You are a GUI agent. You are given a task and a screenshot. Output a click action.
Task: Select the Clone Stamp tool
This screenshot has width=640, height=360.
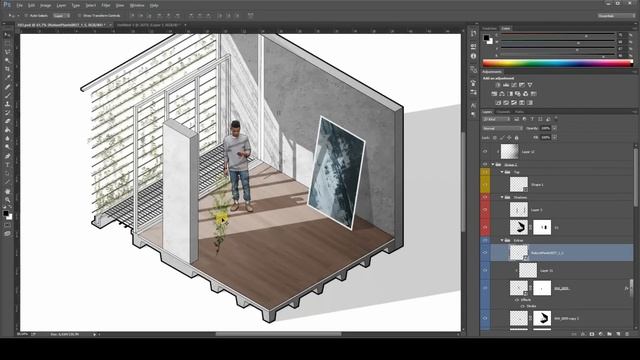[7, 104]
